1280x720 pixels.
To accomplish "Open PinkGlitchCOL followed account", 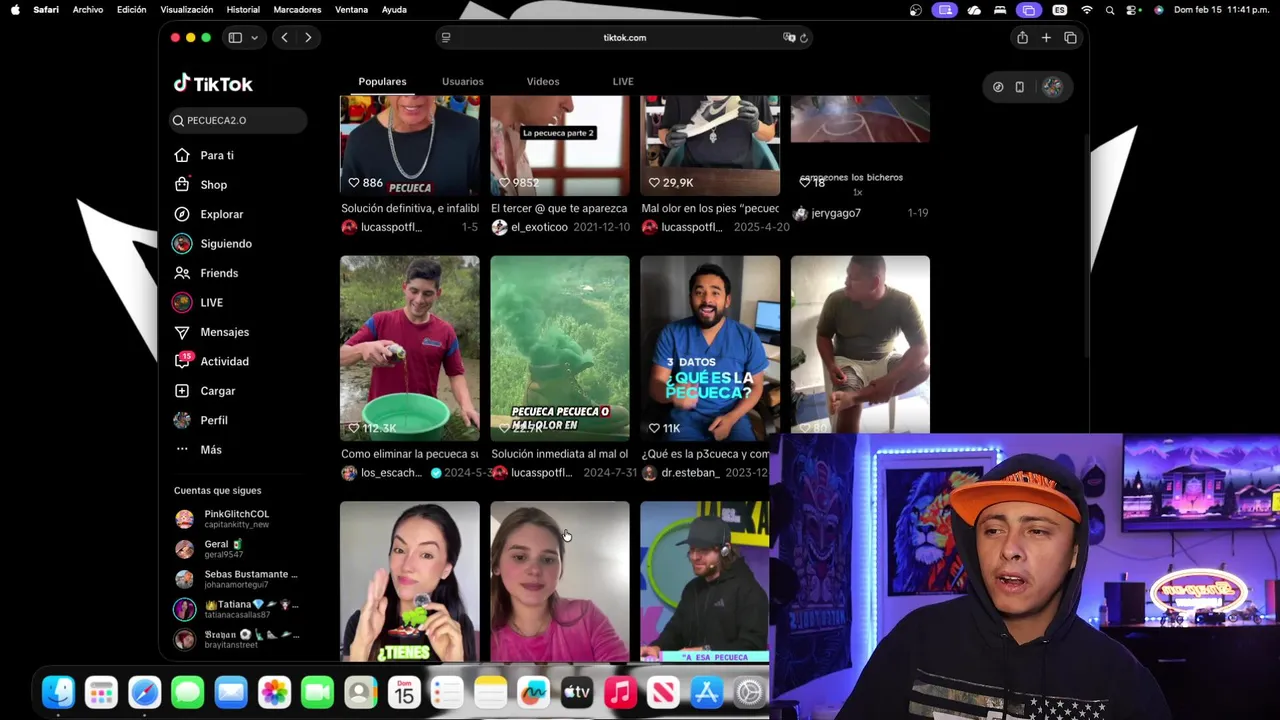I will [x=236, y=519].
